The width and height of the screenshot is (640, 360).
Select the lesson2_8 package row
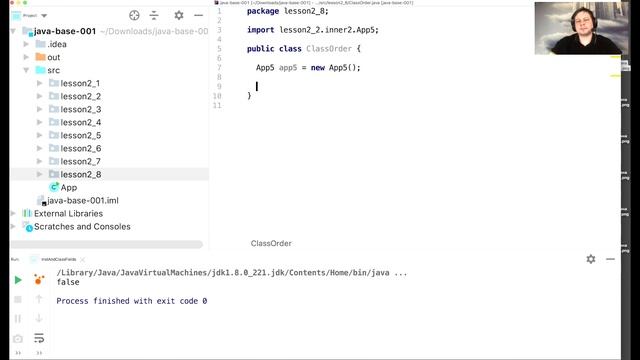click(x=109, y=174)
